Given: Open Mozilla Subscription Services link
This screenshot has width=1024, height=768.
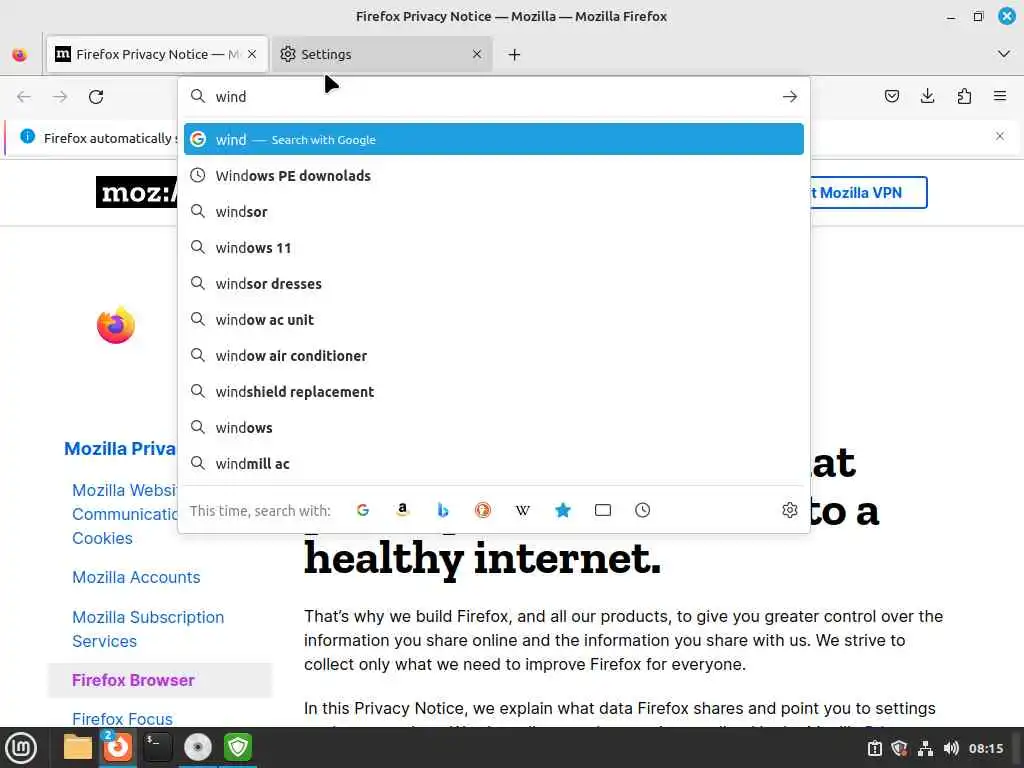Looking at the screenshot, I should (148, 629).
